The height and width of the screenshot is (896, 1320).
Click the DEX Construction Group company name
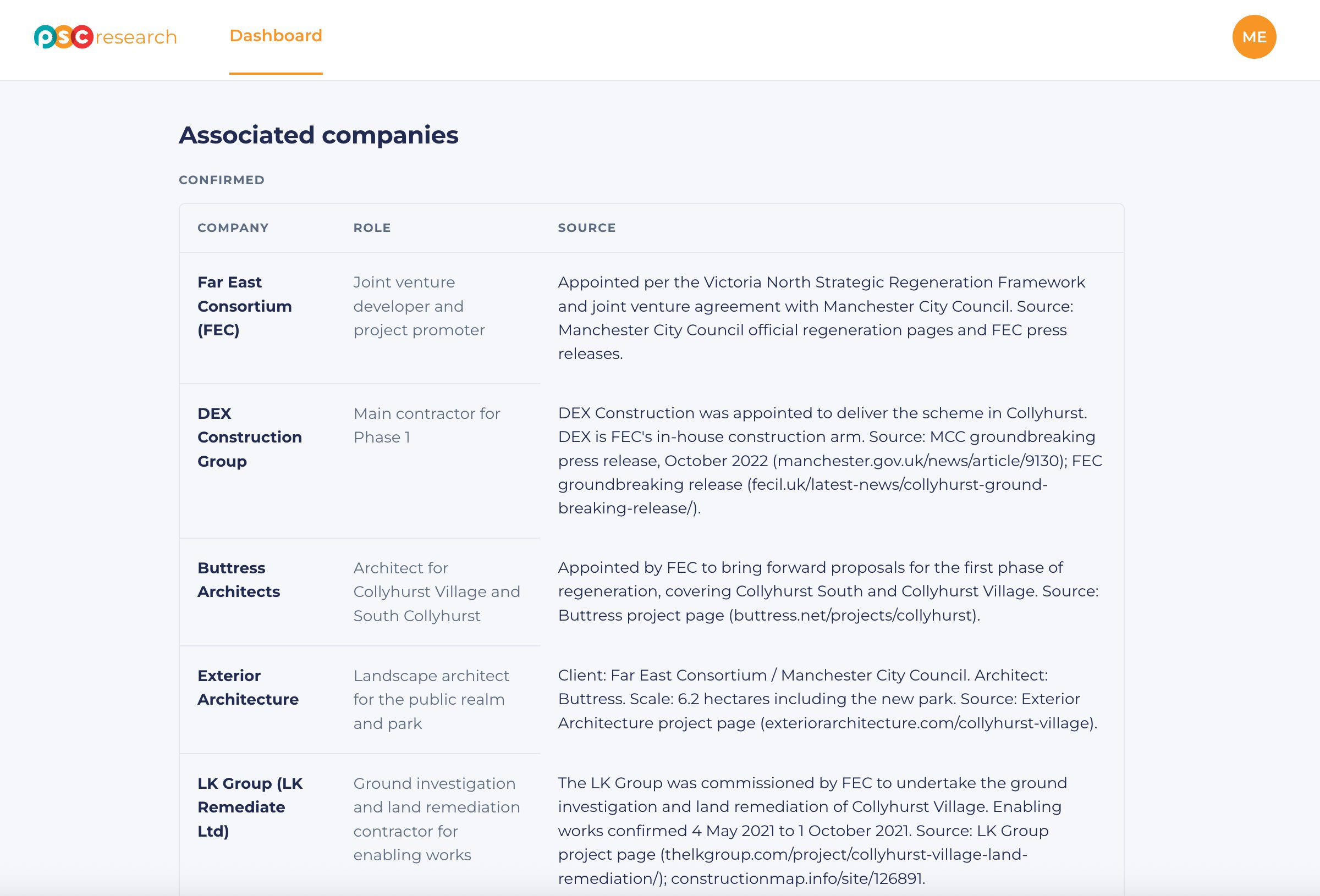[x=250, y=437]
